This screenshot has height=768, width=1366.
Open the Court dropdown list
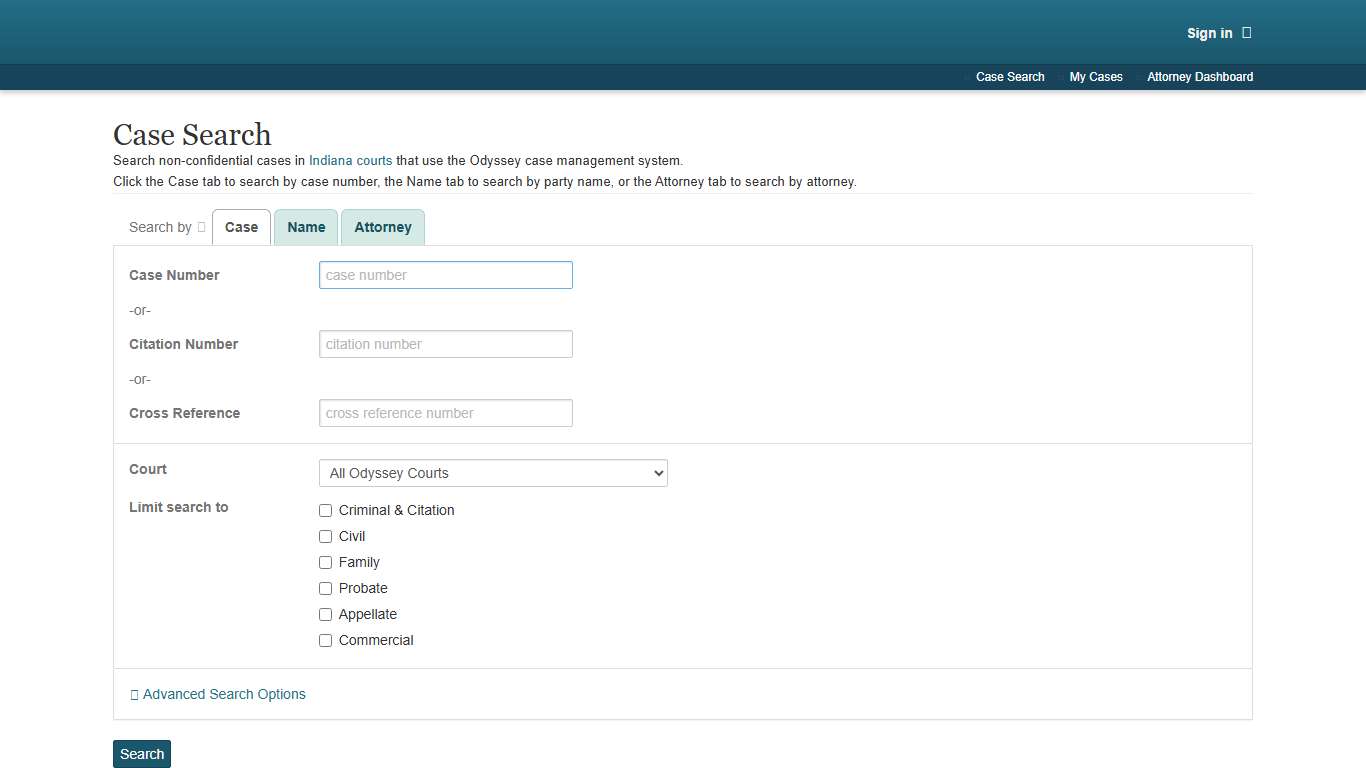click(492, 473)
